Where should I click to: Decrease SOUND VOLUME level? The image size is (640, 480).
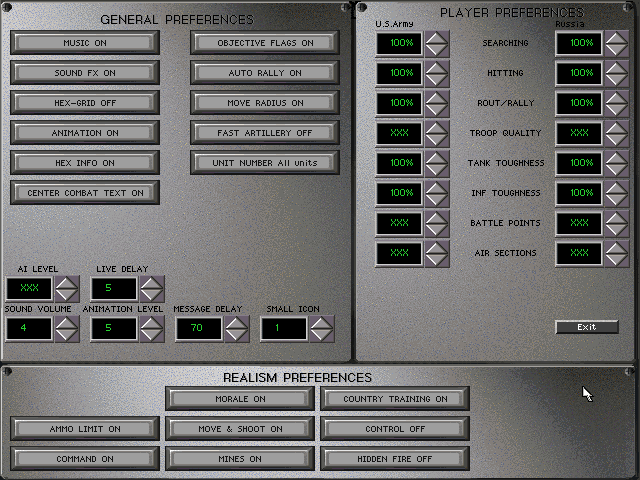click(x=67, y=335)
